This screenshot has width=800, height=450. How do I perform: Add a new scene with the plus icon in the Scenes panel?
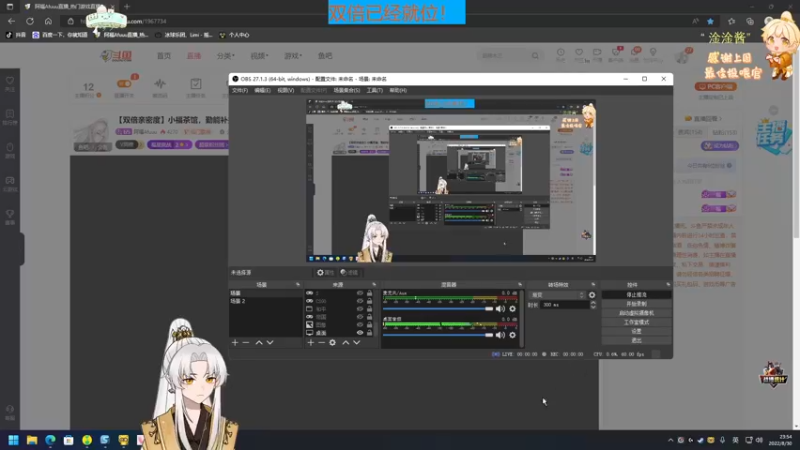[235, 342]
